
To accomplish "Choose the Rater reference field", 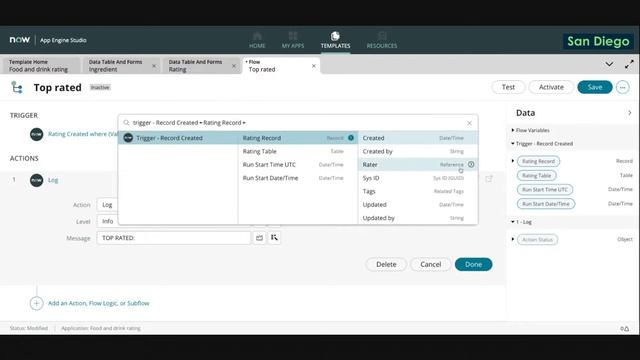I will [x=418, y=164].
